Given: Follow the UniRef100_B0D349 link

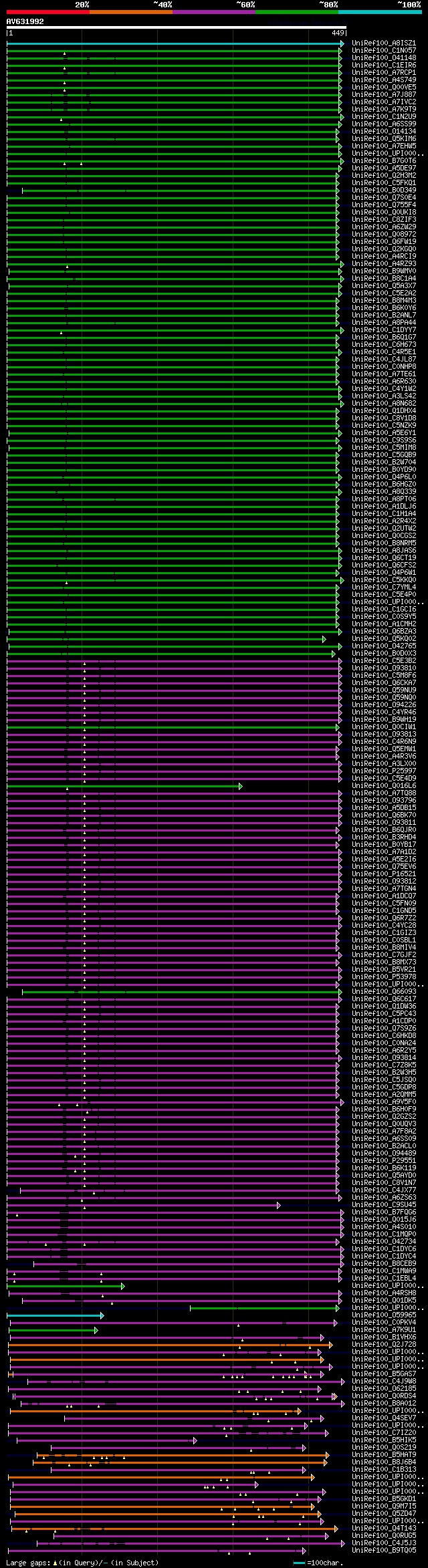Looking at the screenshot, I should click(384, 190).
